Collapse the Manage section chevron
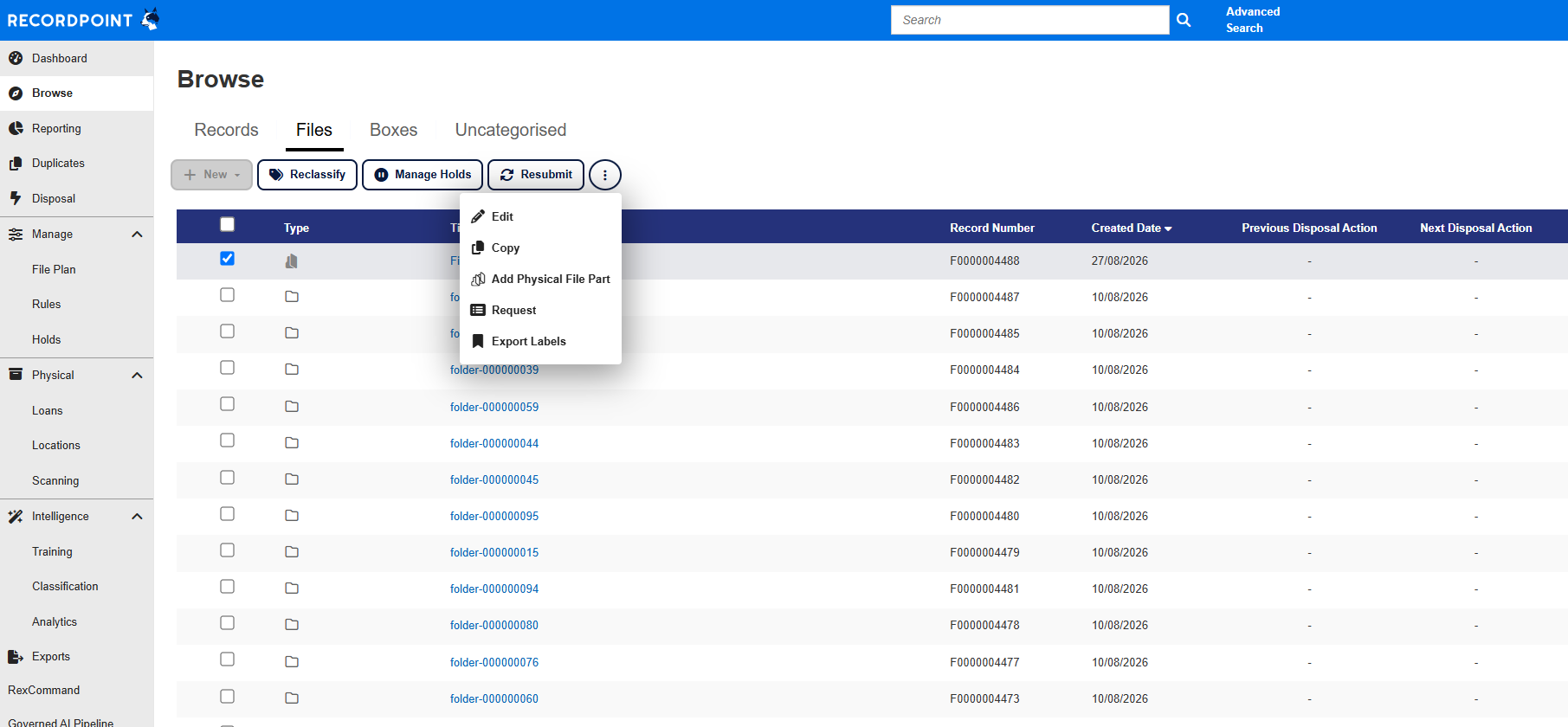1568x727 pixels. 137,235
